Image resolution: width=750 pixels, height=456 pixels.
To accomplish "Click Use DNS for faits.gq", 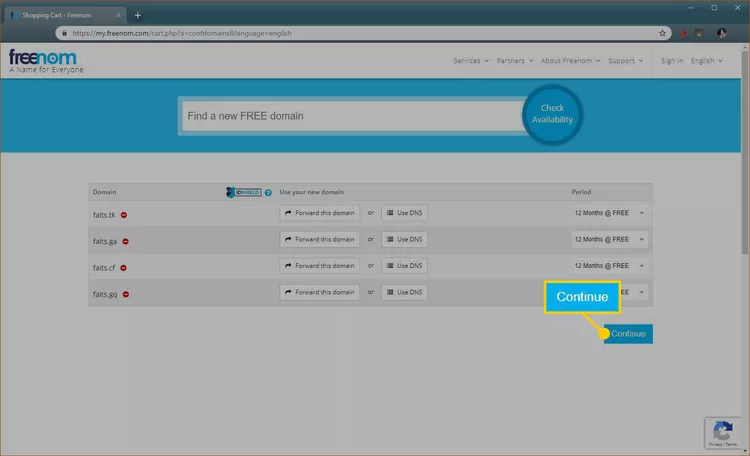I will 405,293.
